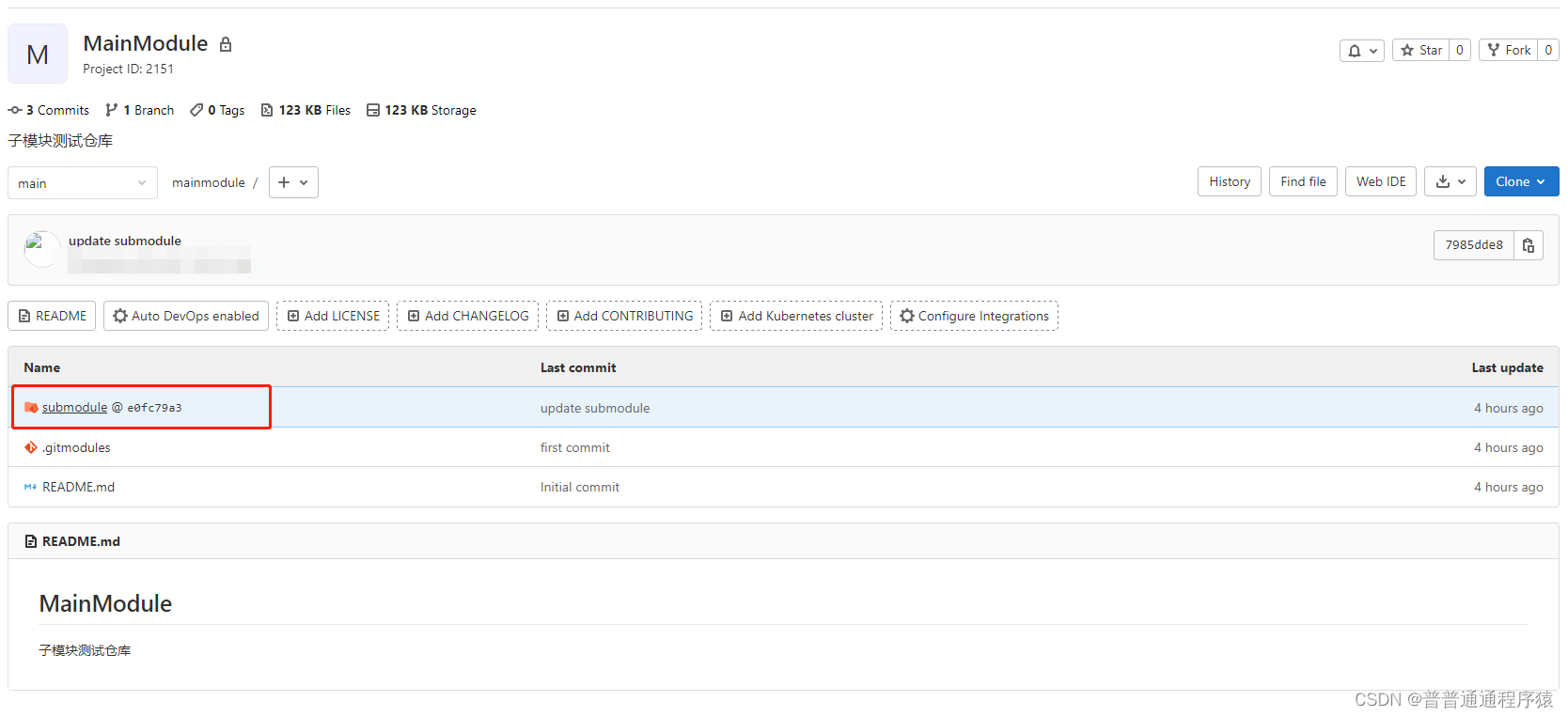Open the main branch selector dropdown

[83, 182]
